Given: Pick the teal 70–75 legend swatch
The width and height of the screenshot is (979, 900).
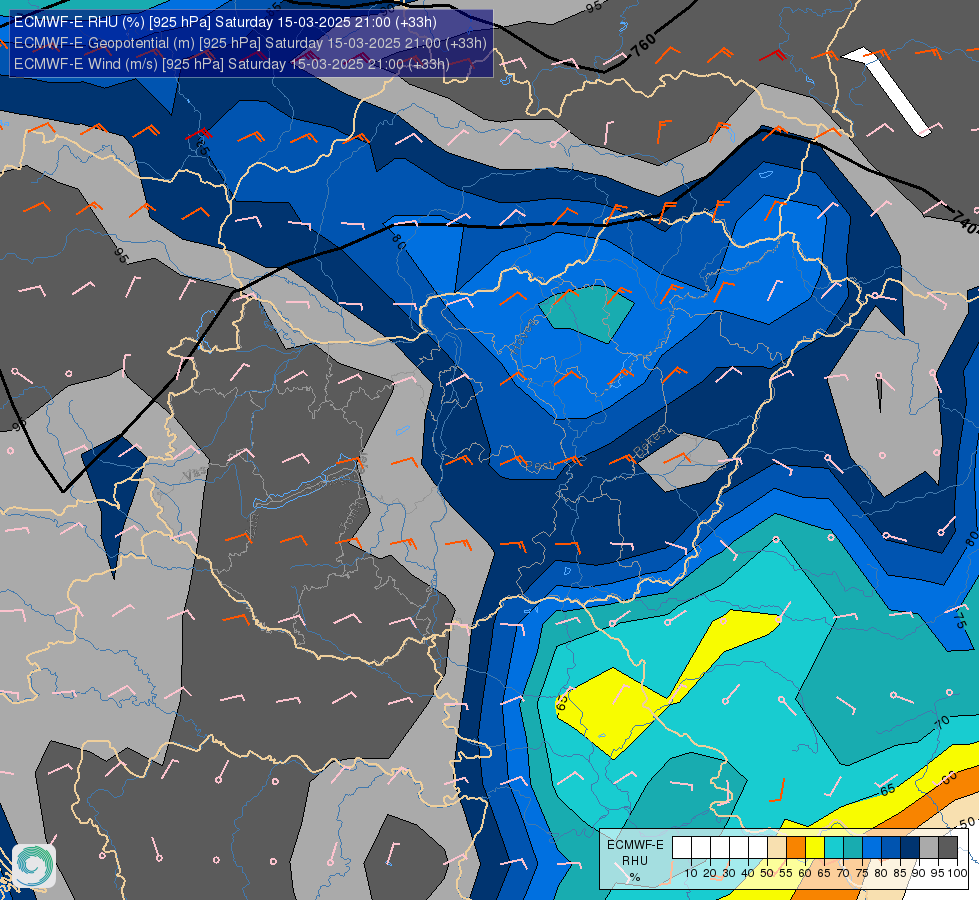Looking at the screenshot, I should click(853, 848).
